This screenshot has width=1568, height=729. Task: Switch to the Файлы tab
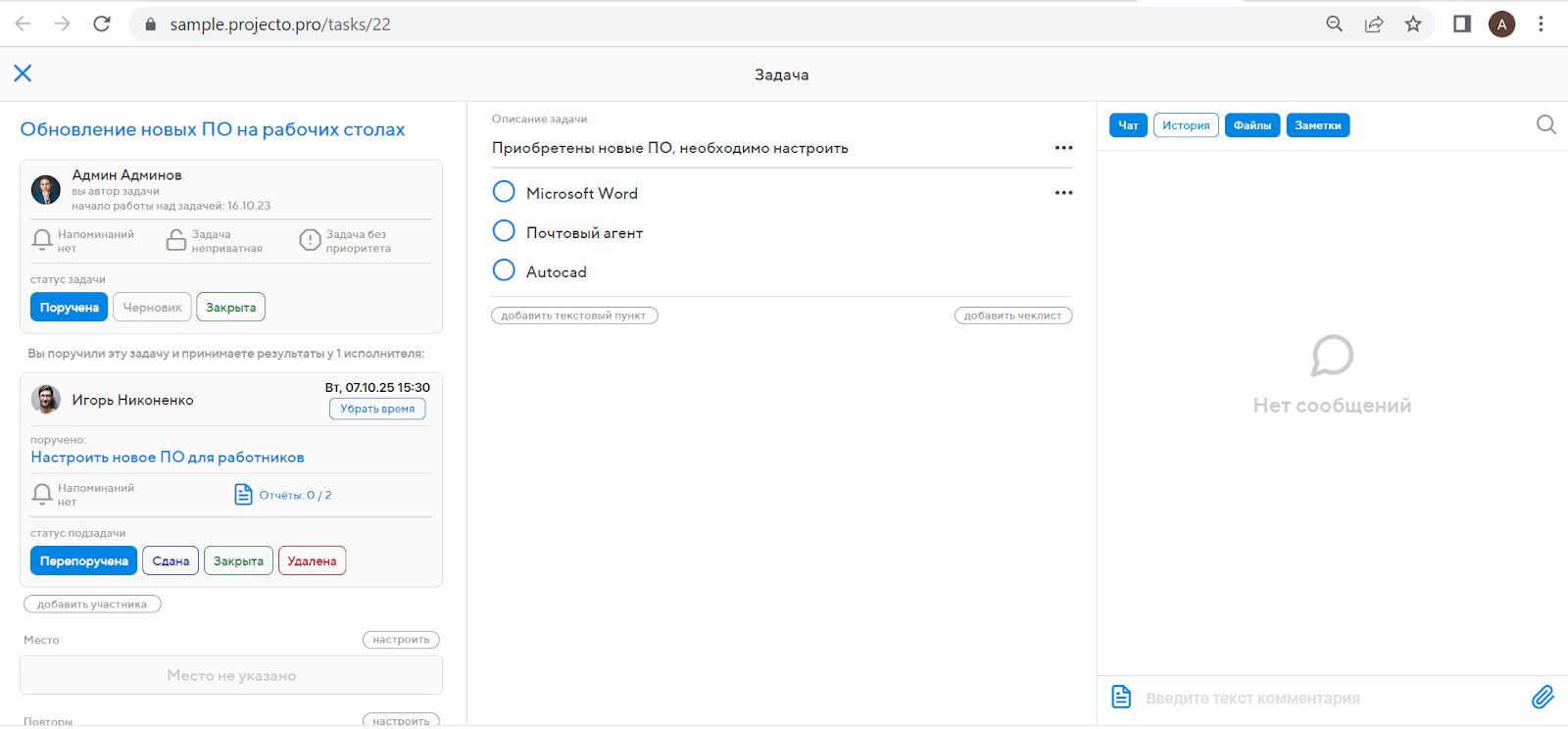(x=1252, y=125)
